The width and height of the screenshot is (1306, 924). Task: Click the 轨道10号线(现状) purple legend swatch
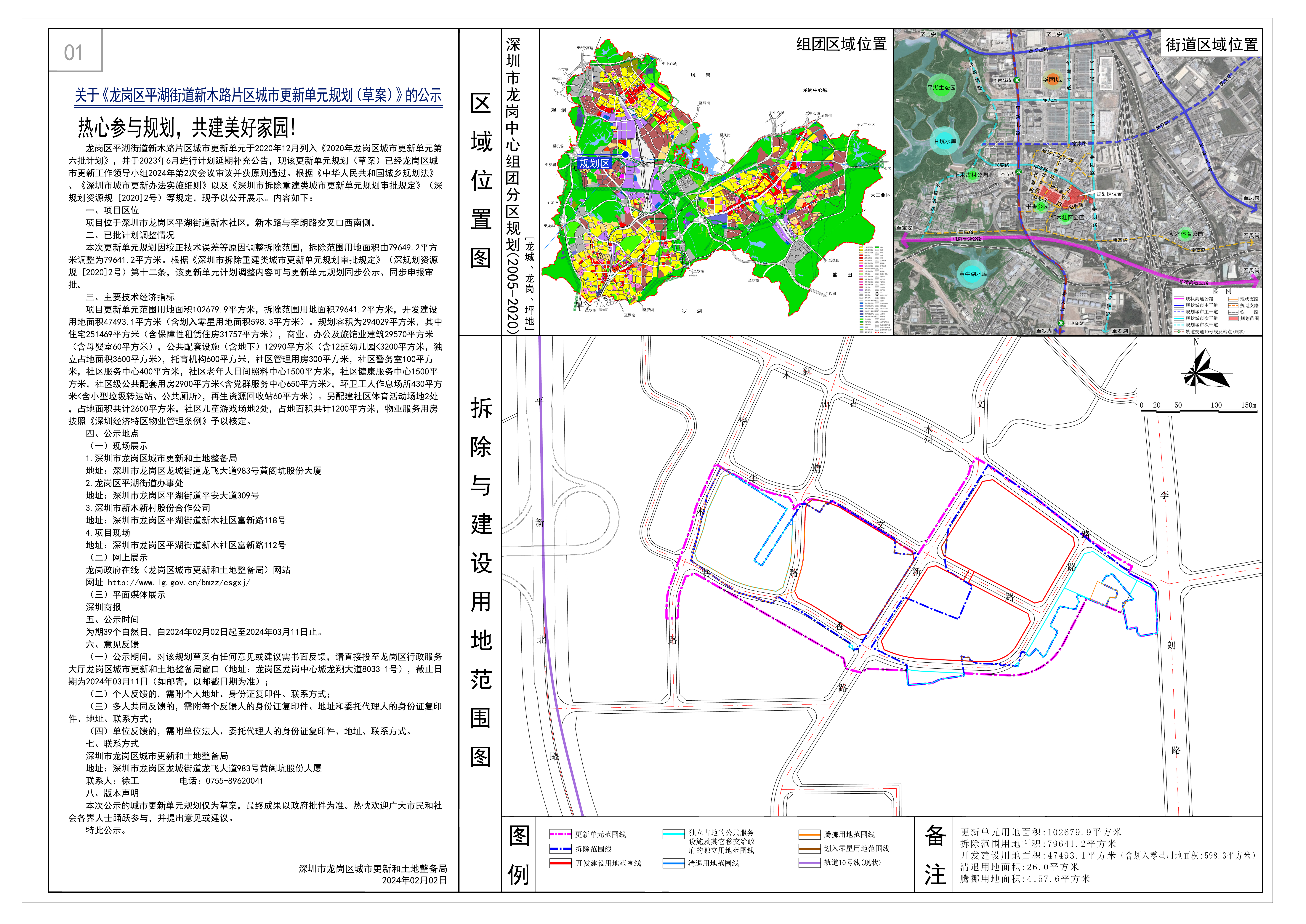[809, 863]
